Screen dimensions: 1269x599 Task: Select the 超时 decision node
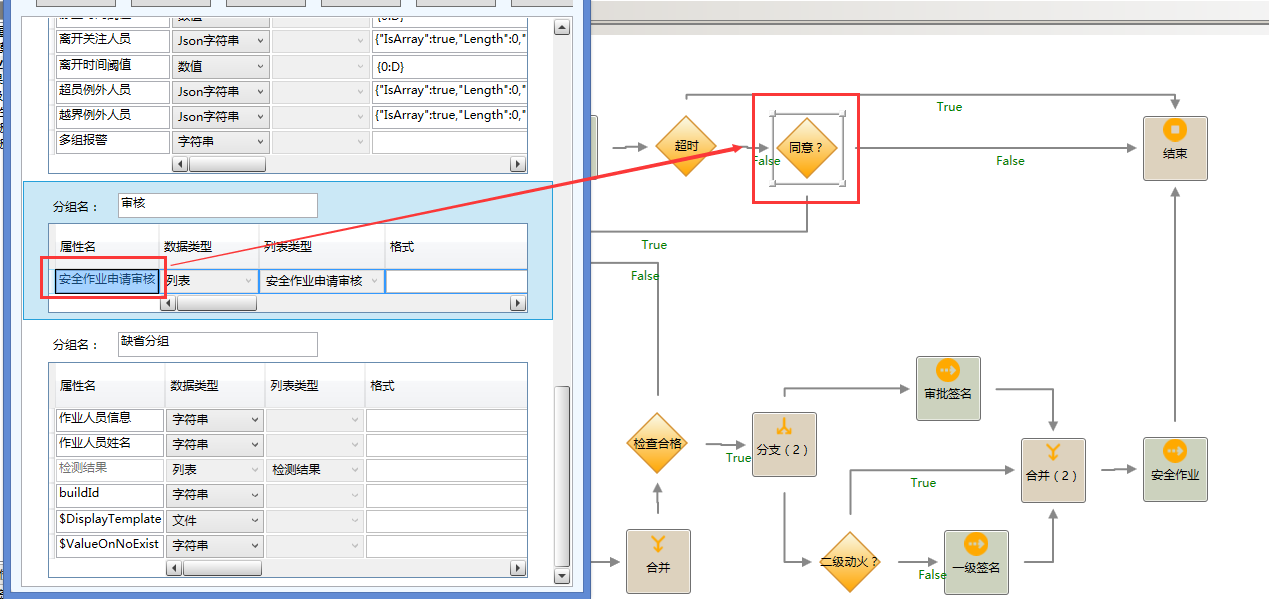[686, 146]
